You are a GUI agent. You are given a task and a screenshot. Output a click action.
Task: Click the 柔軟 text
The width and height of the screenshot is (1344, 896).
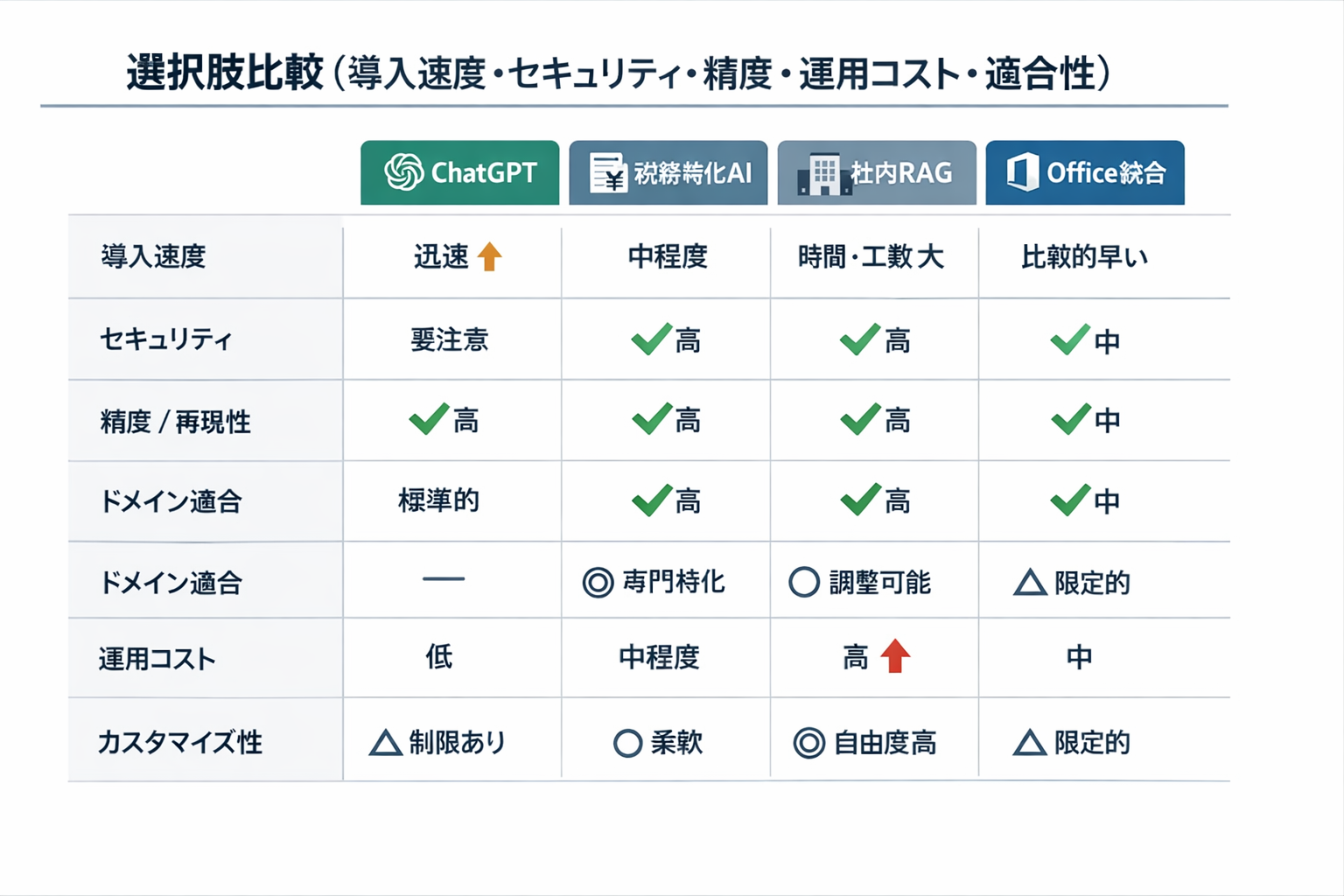pyautogui.click(x=676, y=743)
